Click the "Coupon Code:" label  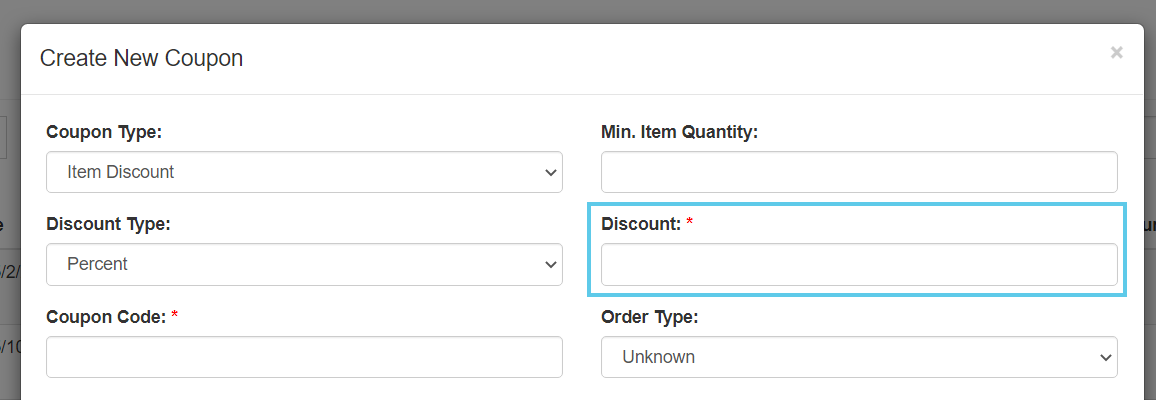106,317
